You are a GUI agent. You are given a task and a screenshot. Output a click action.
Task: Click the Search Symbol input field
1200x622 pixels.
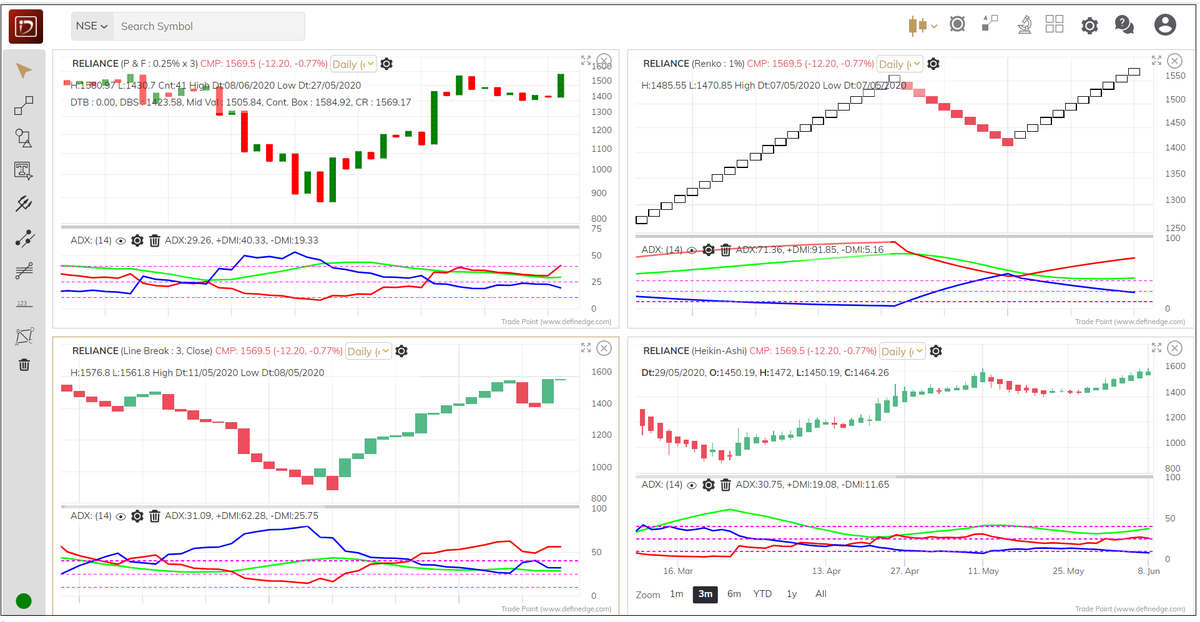point(208,26)
